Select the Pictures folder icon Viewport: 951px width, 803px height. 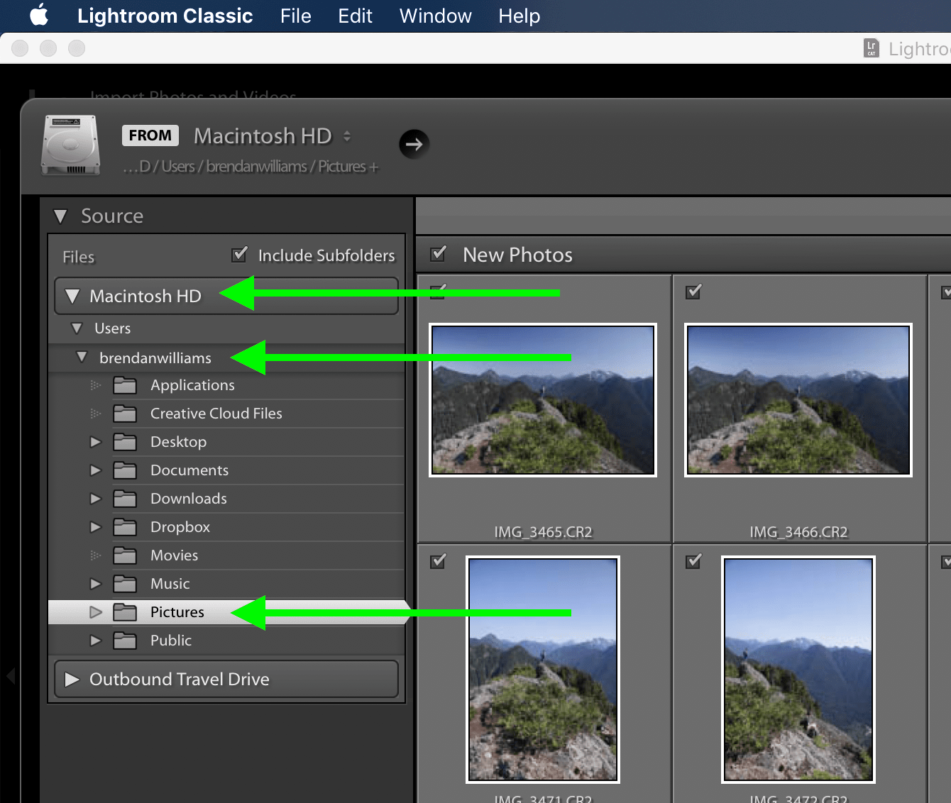click(124, 611)
